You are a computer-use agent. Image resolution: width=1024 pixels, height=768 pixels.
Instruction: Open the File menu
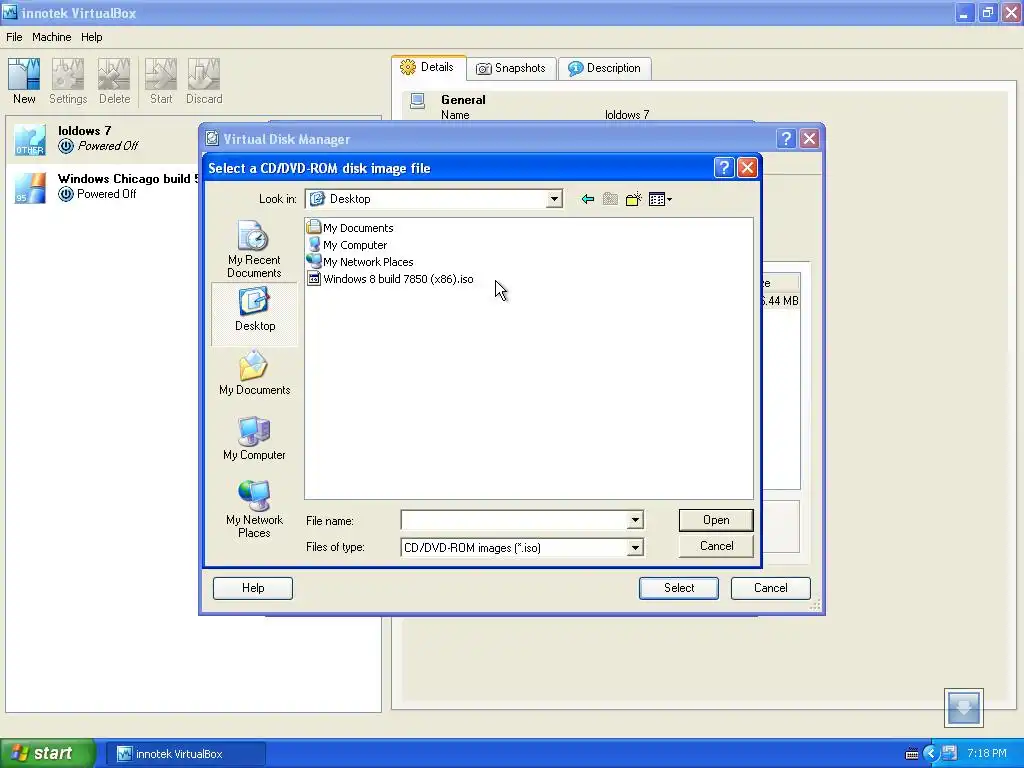click(x=14, y=37)
